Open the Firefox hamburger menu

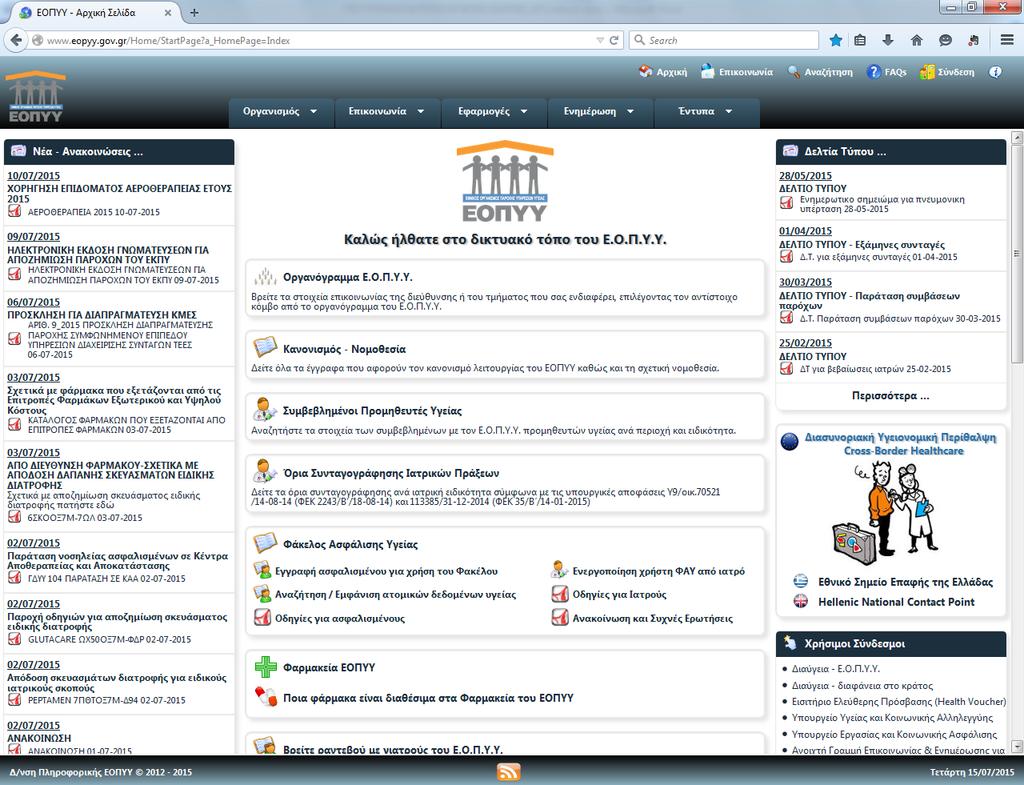pos(1007,40)
